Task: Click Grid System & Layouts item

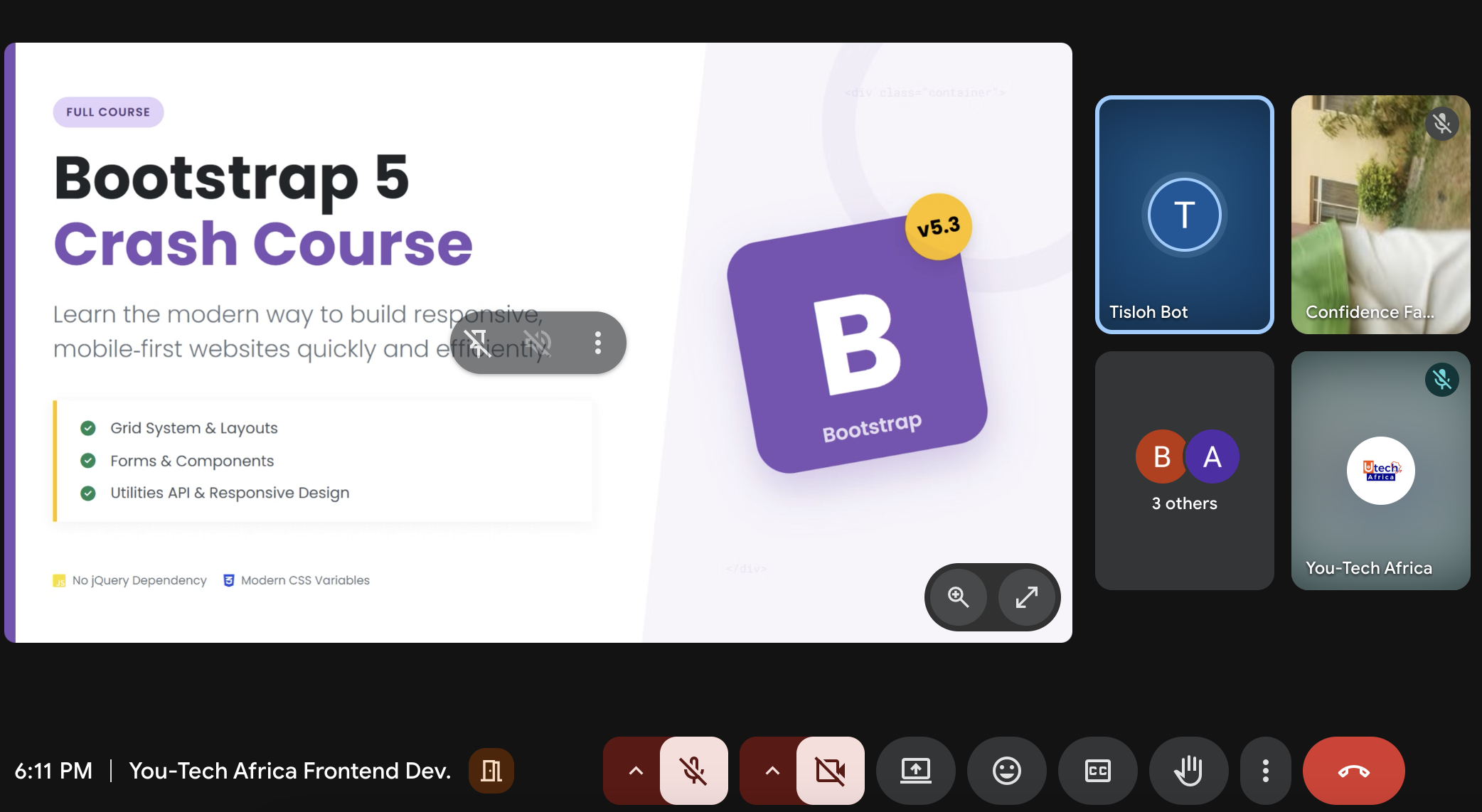Action: [x=193, y=428]
